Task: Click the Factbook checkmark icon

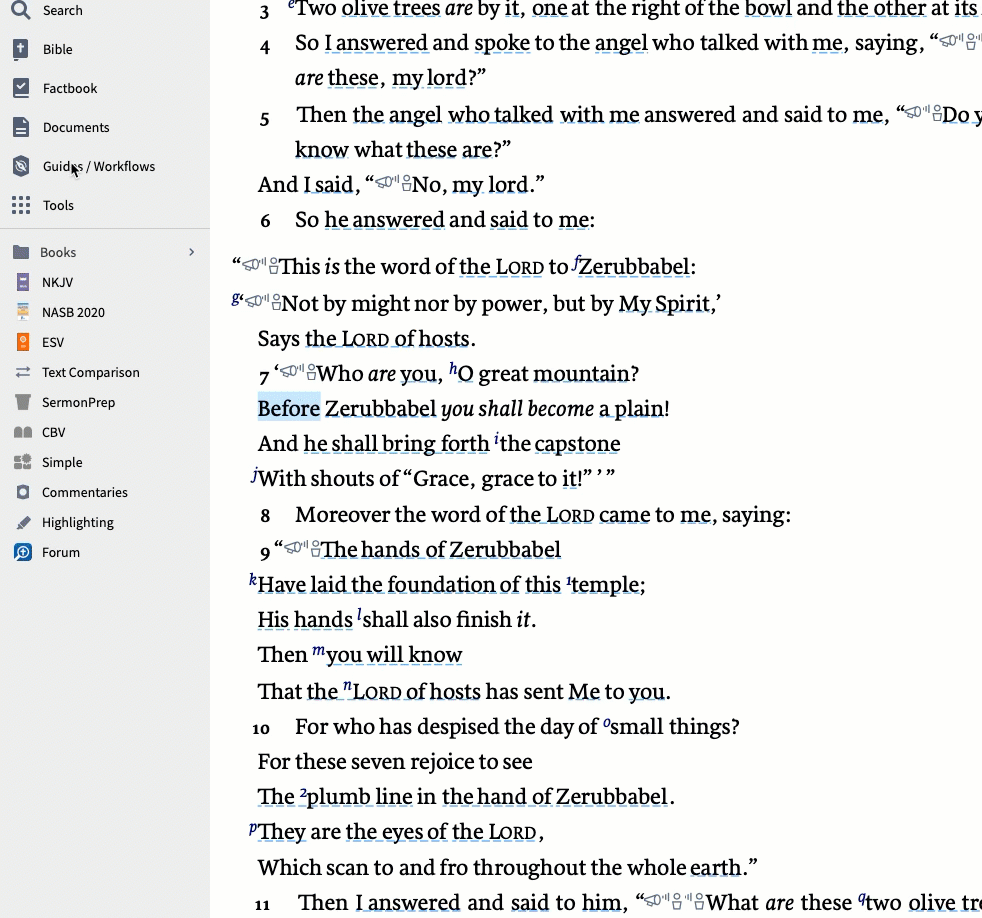Action: 21,88
